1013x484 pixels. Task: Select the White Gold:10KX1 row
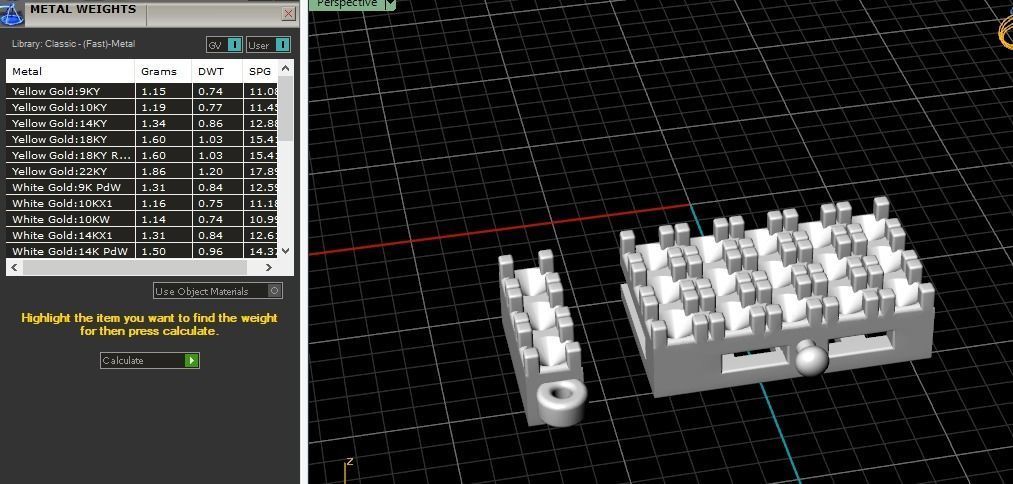[x=142, y=204]
